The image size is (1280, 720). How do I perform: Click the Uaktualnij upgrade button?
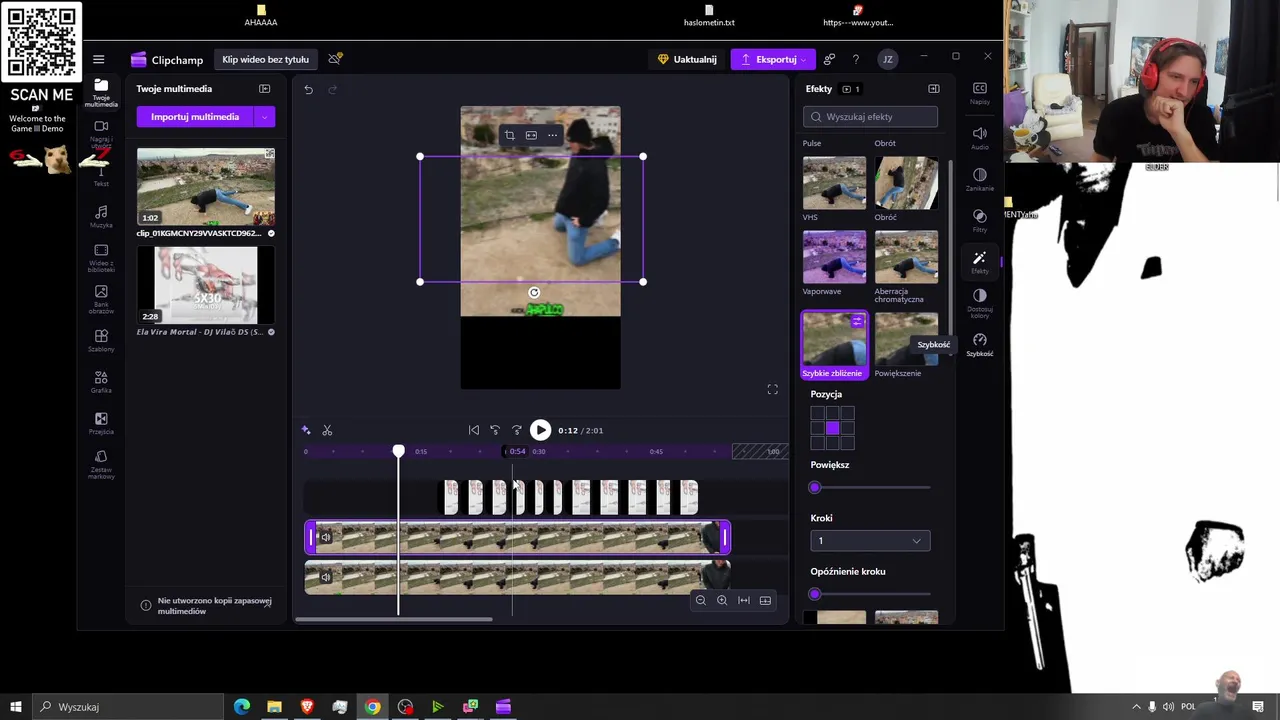686,59
